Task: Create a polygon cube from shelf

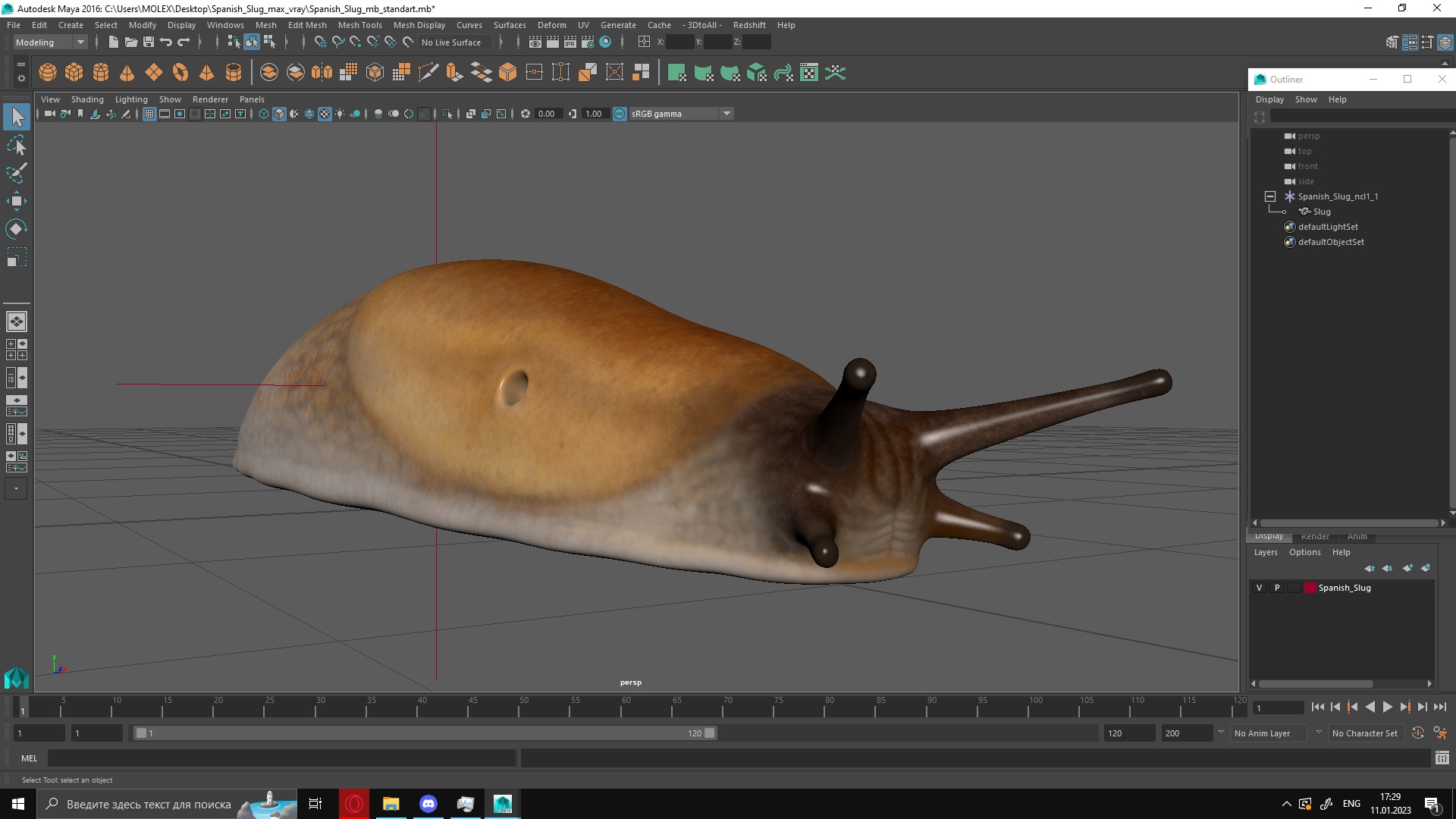Action: (x=74, y=73)
